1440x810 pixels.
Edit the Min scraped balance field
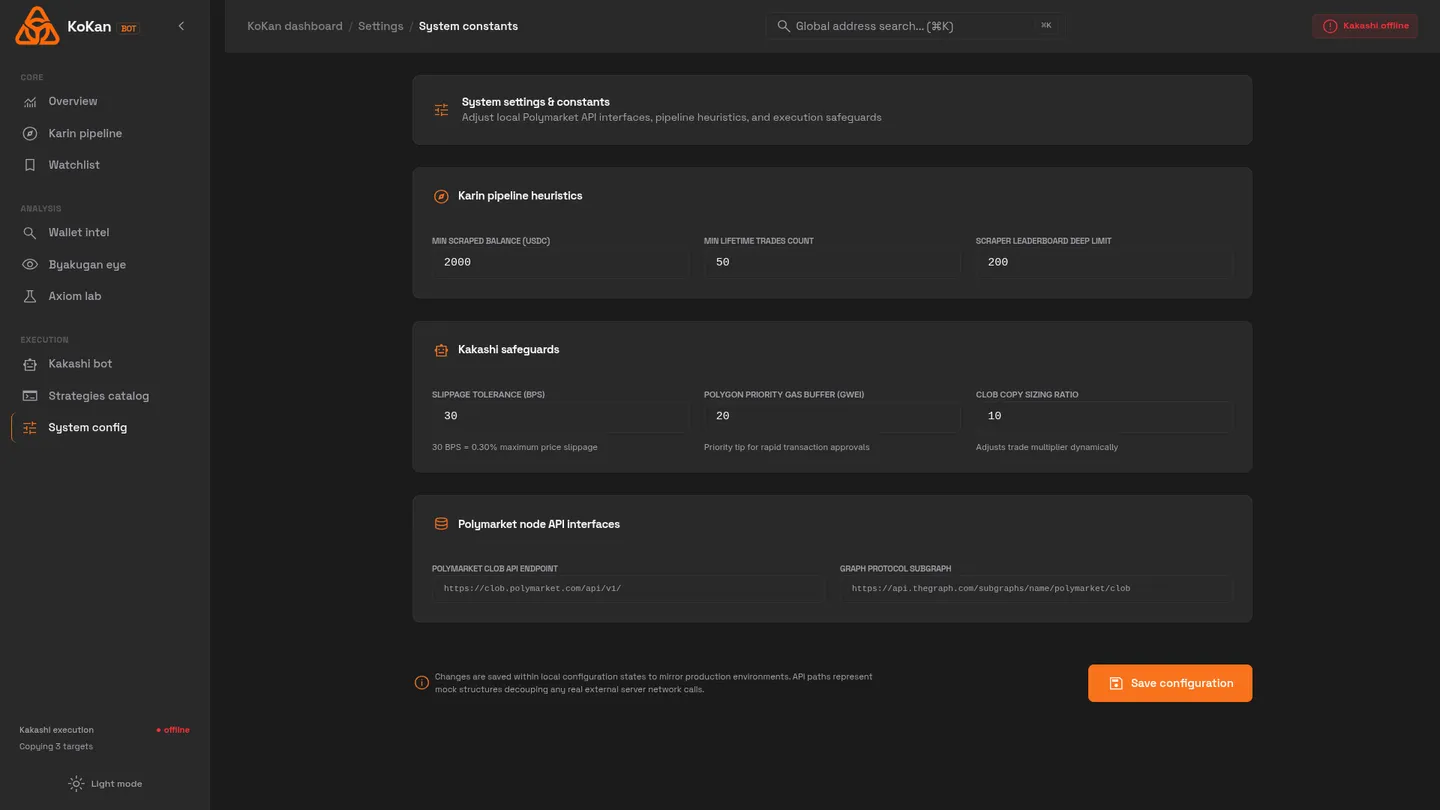pyautogui.click(x=560, y=262)
